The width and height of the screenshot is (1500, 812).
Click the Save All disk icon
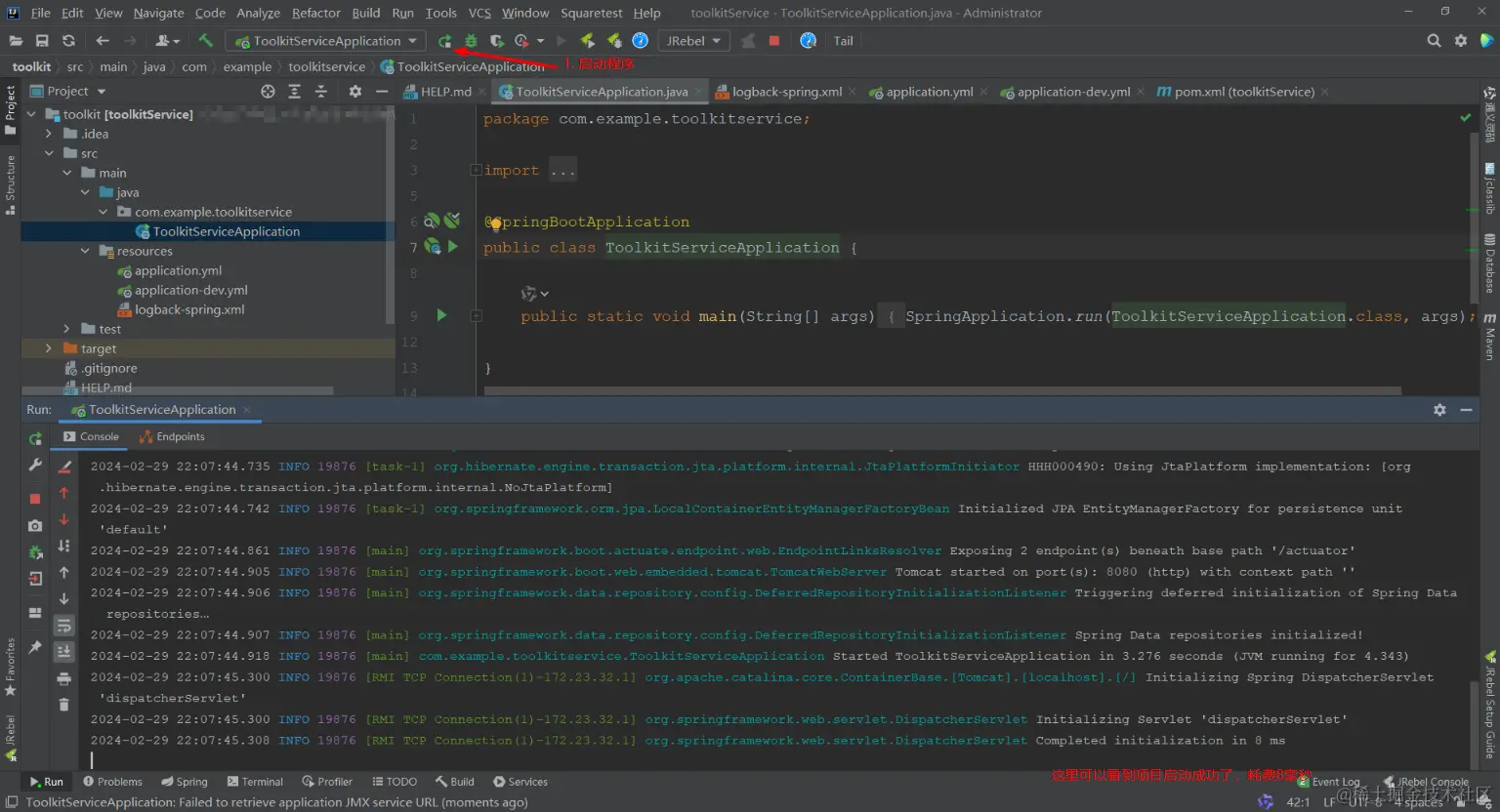click(42, 41)
